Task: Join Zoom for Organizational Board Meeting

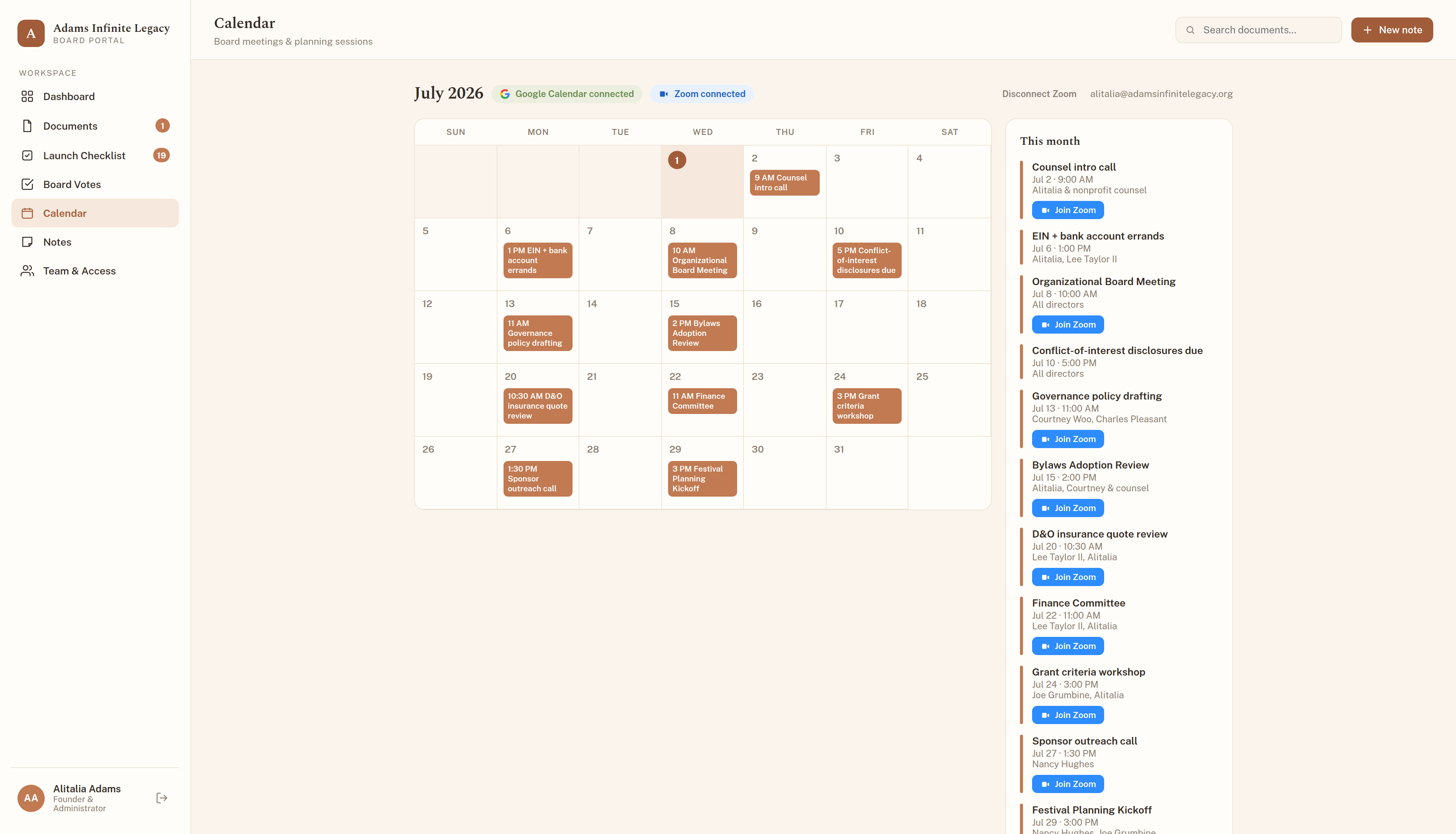Action: 1068,325
